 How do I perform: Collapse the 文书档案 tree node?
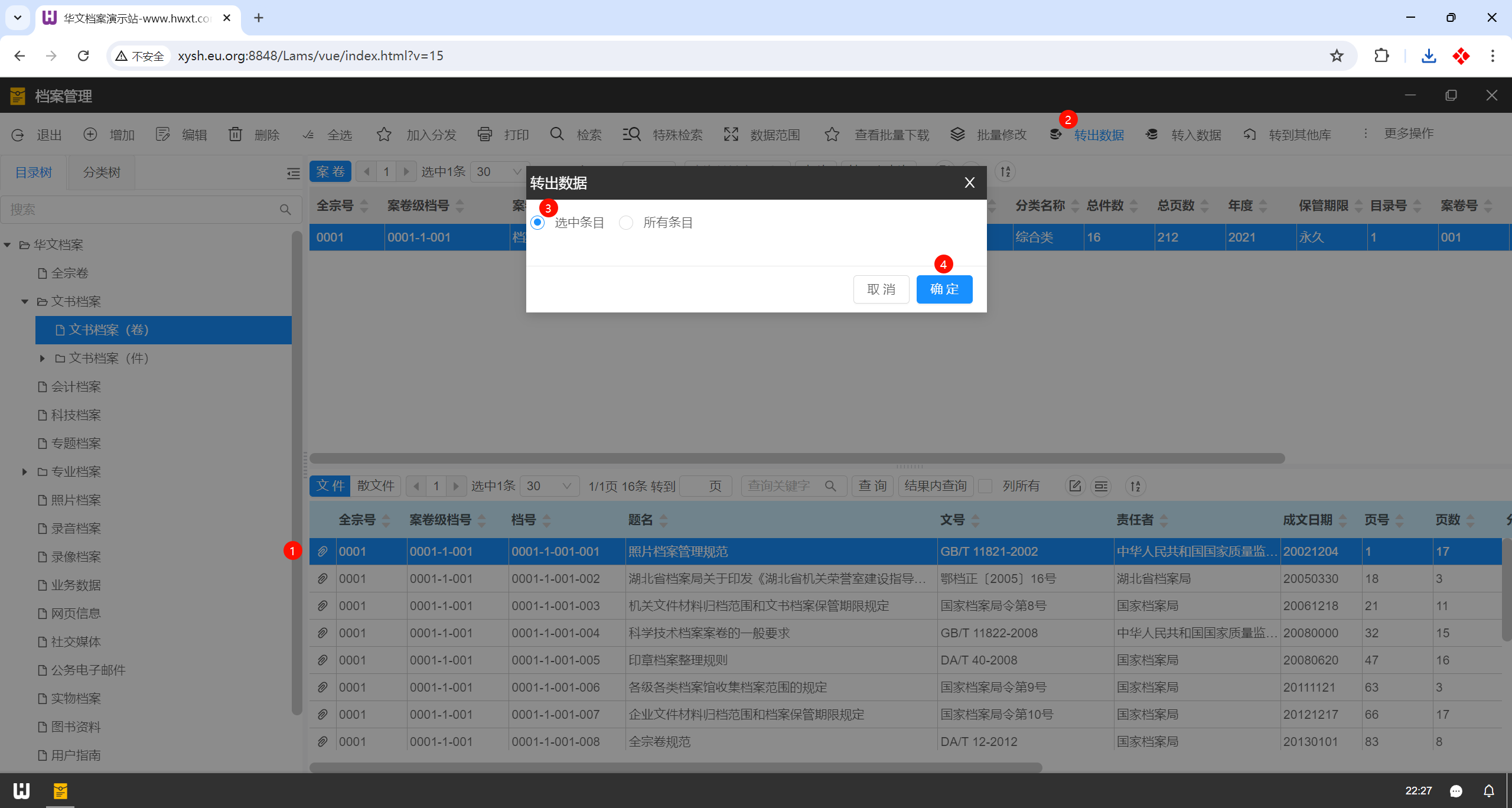click(25, 302)
